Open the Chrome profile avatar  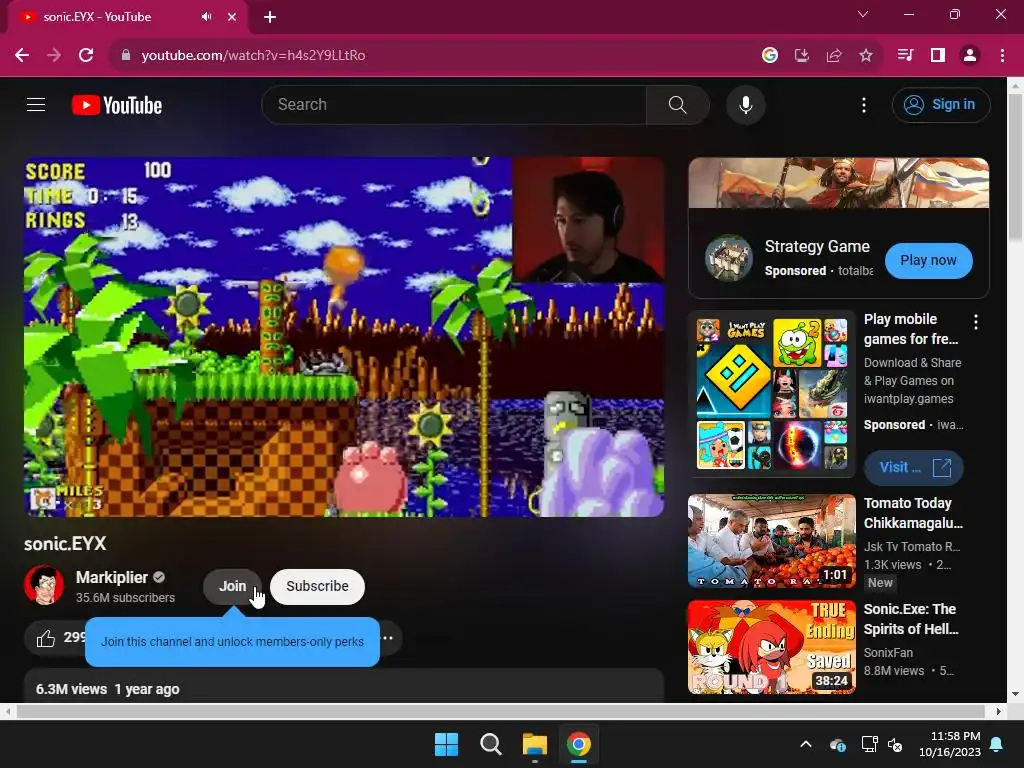click(970, 56)
